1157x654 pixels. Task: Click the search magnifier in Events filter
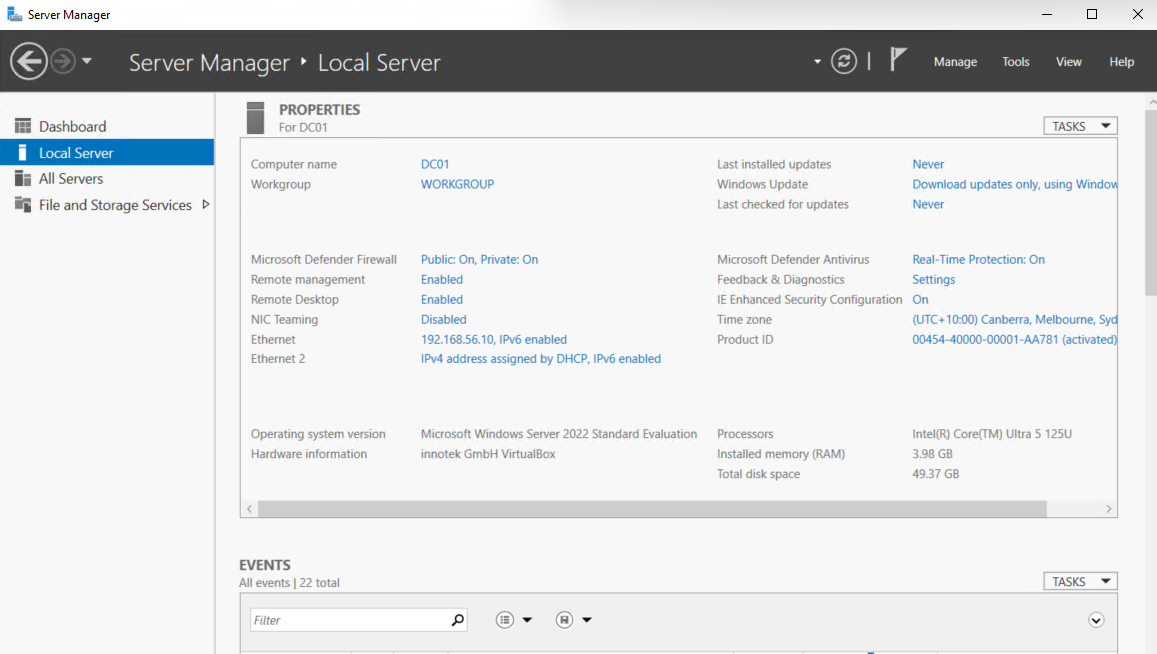tap(457, 619)
